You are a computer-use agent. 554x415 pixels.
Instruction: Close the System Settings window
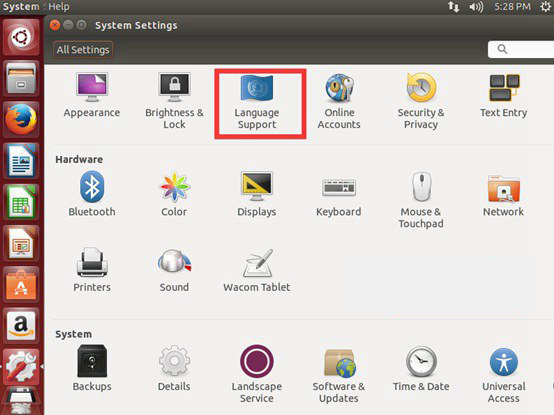click(55, 25)
